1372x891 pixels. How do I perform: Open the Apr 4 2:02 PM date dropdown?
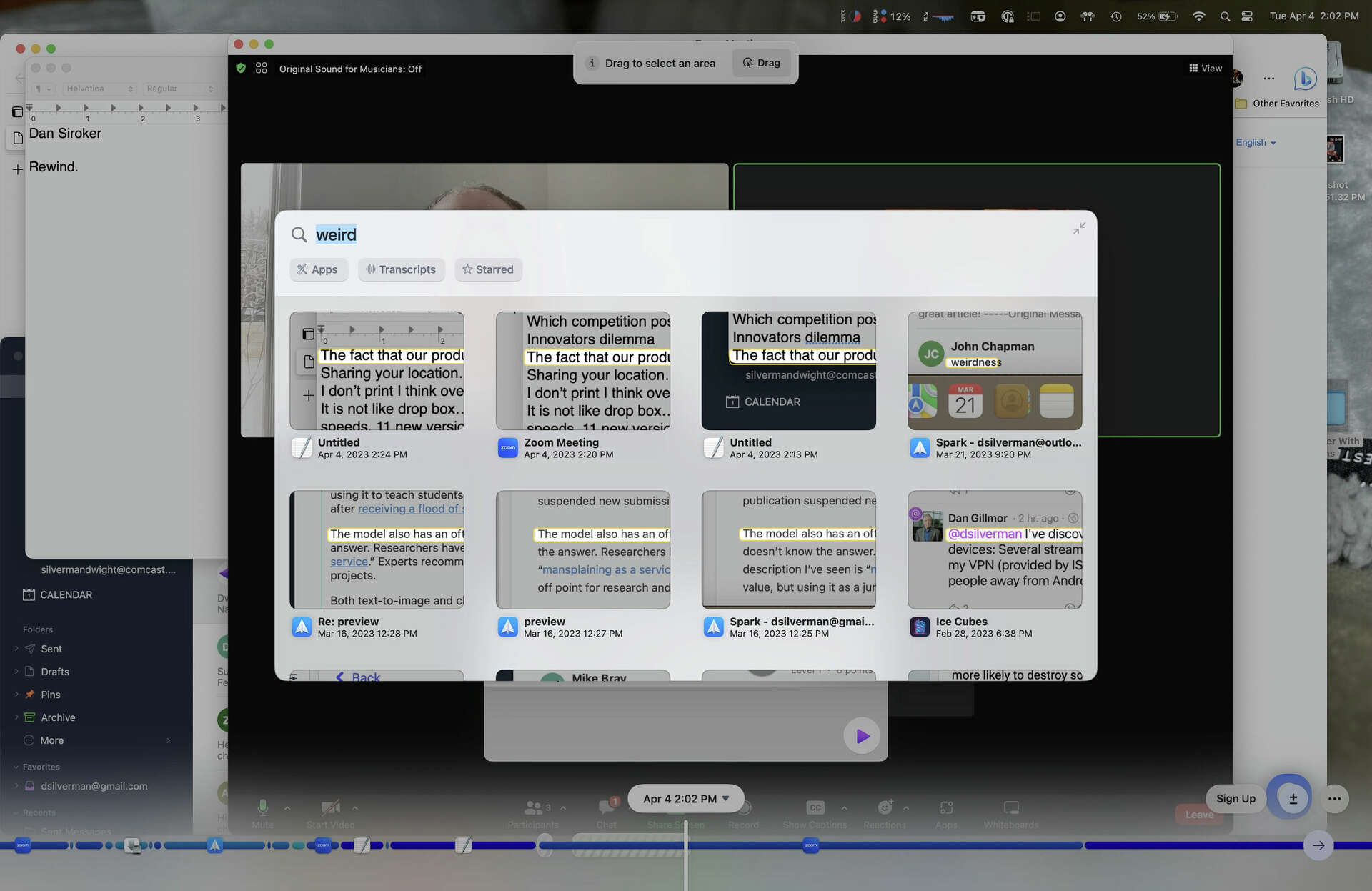point(685,798)
